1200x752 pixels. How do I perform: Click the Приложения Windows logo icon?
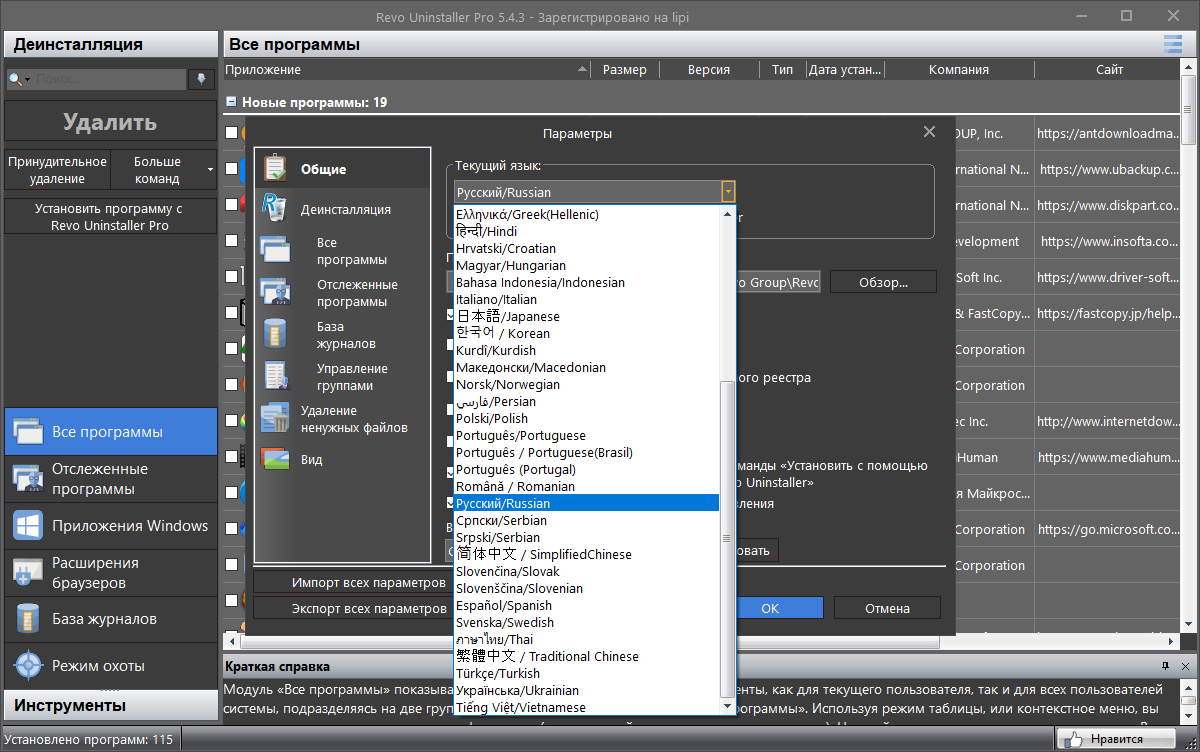tap(26, 526)
